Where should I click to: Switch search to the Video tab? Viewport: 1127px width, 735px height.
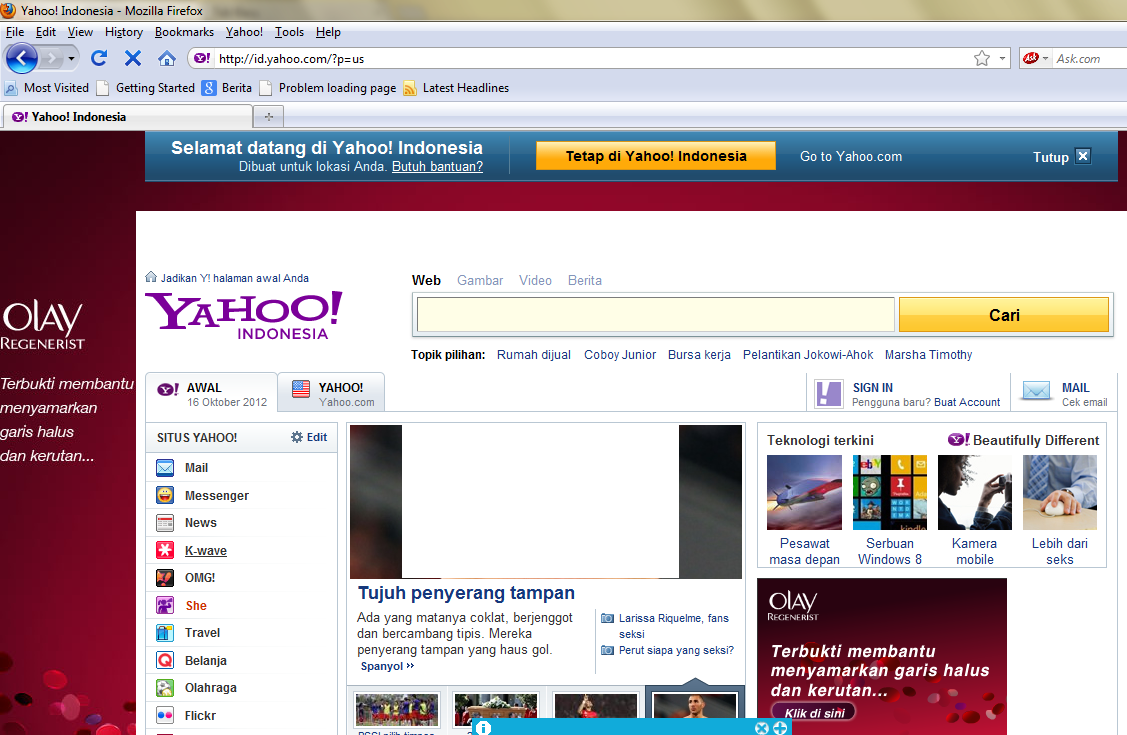[535, 280]
